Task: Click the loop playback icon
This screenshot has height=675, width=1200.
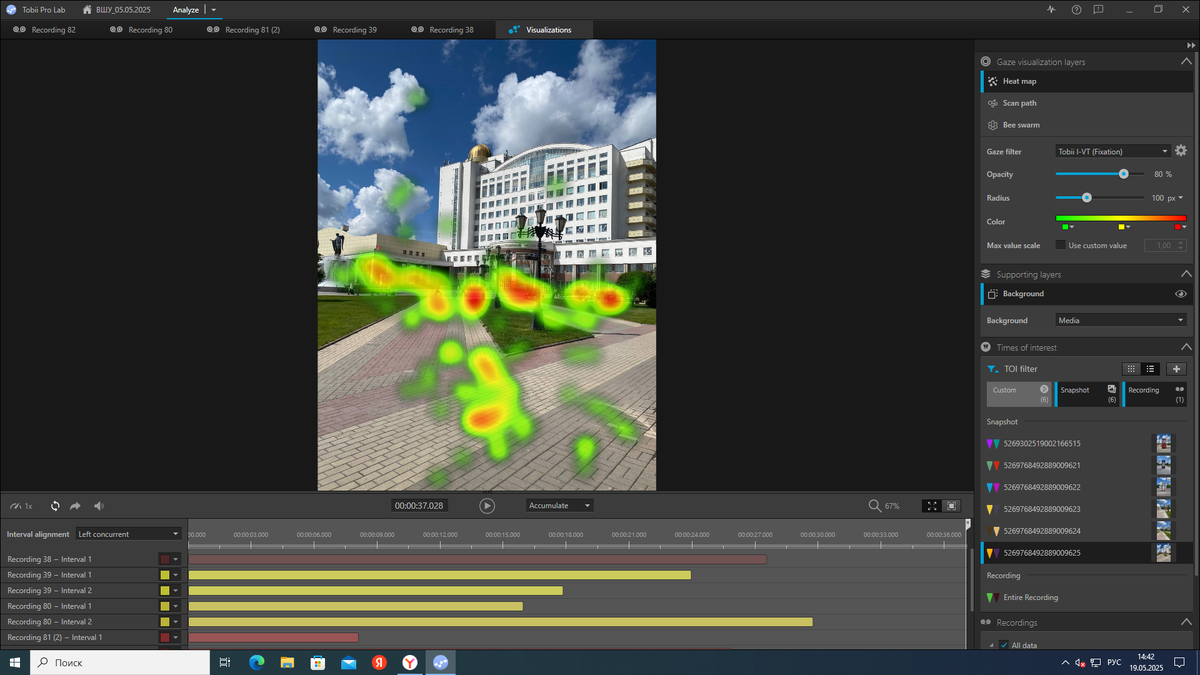Action: 55,506
